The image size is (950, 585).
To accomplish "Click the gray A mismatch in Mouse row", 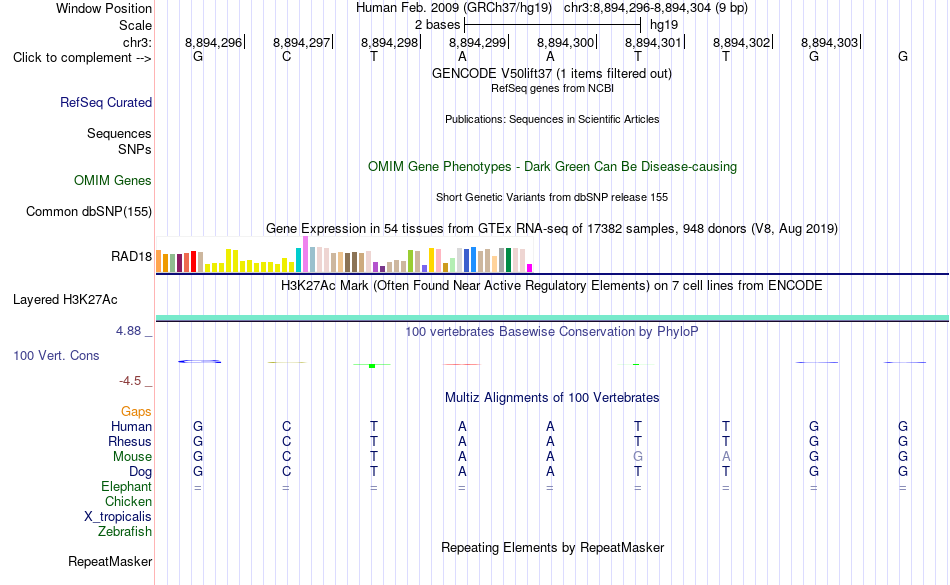I will (x=726, y=457).
